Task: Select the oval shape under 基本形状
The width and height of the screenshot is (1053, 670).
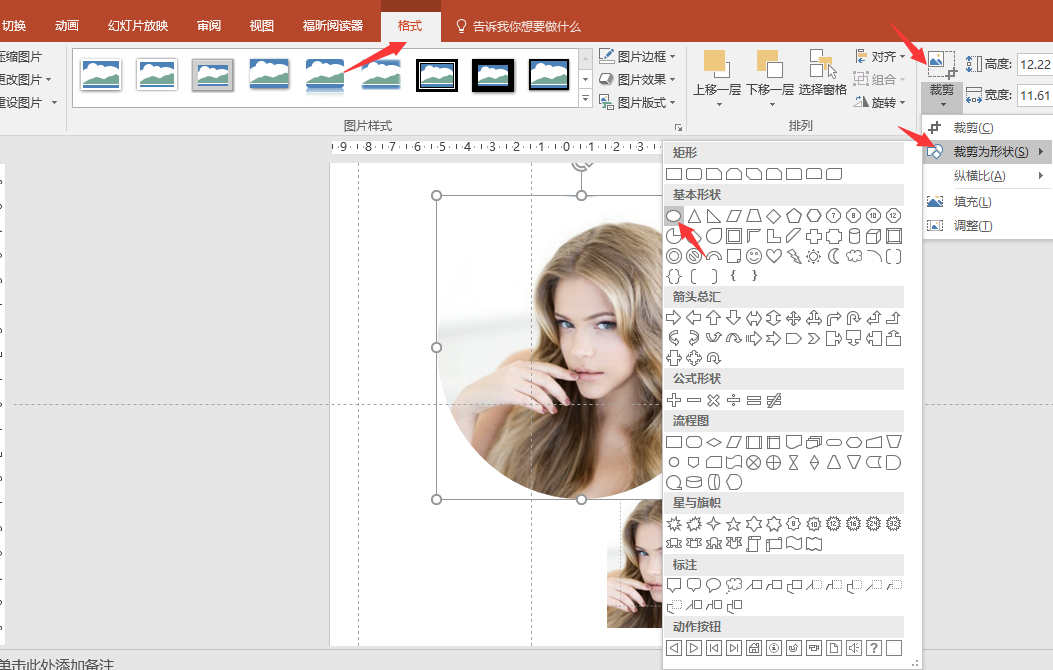Action: tap(674, 215)
